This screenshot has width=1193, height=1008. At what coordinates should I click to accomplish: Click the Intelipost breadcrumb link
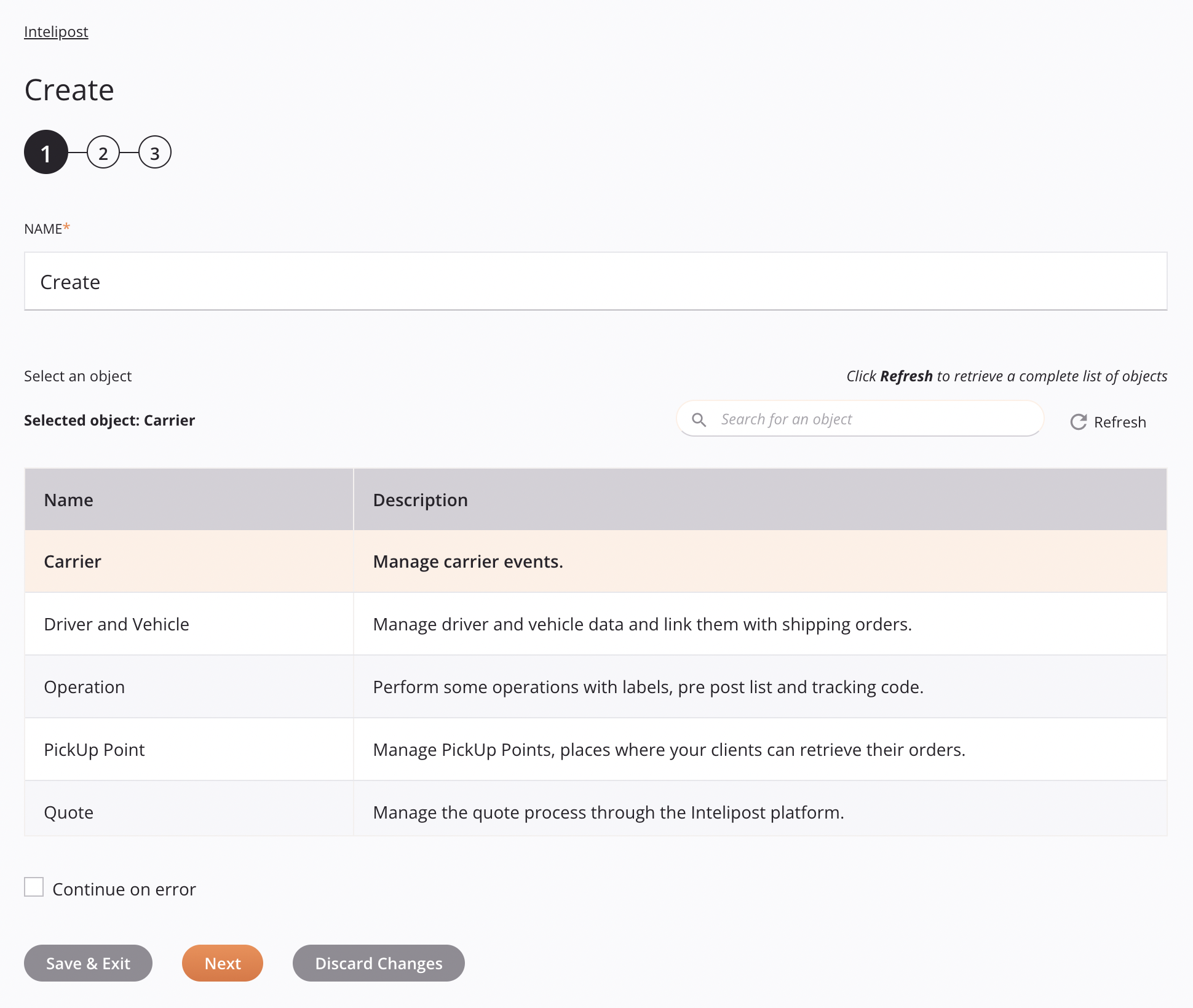(56, 31)
